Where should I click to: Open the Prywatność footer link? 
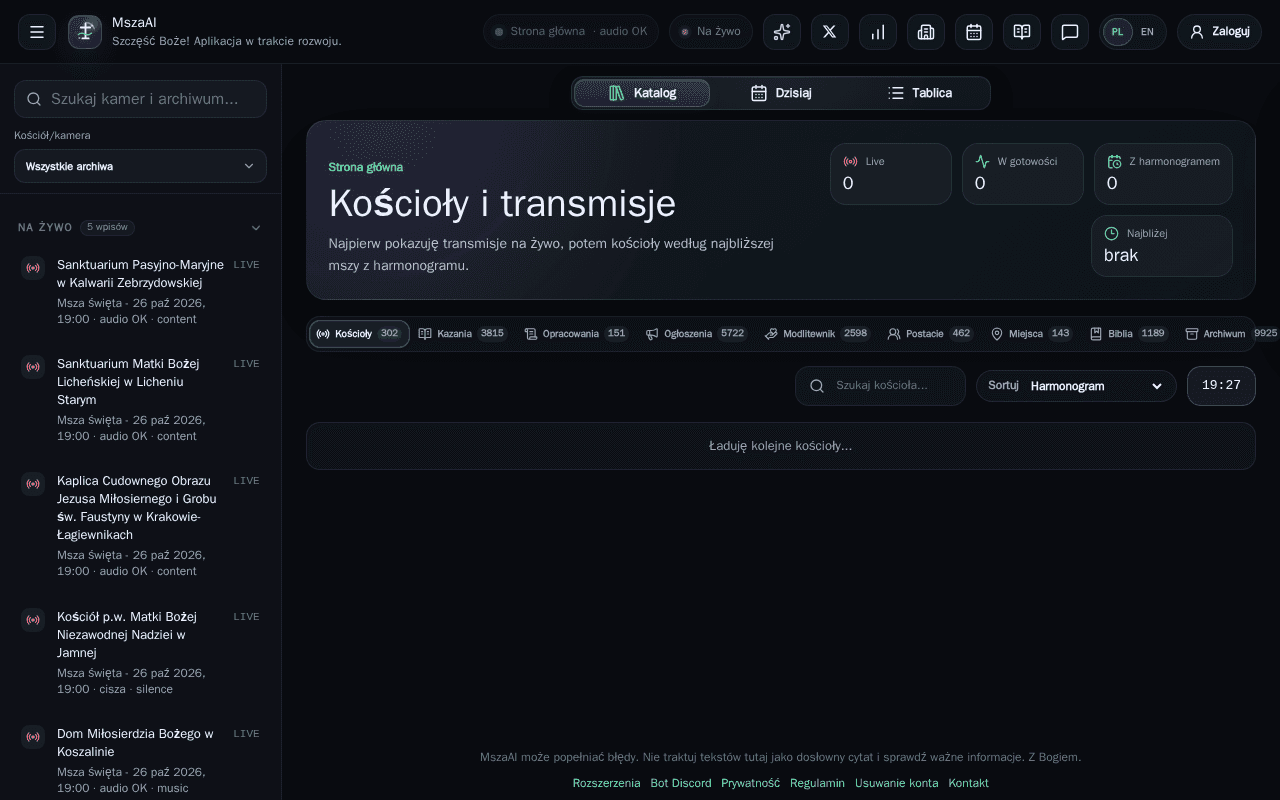[x=750, y=783]
